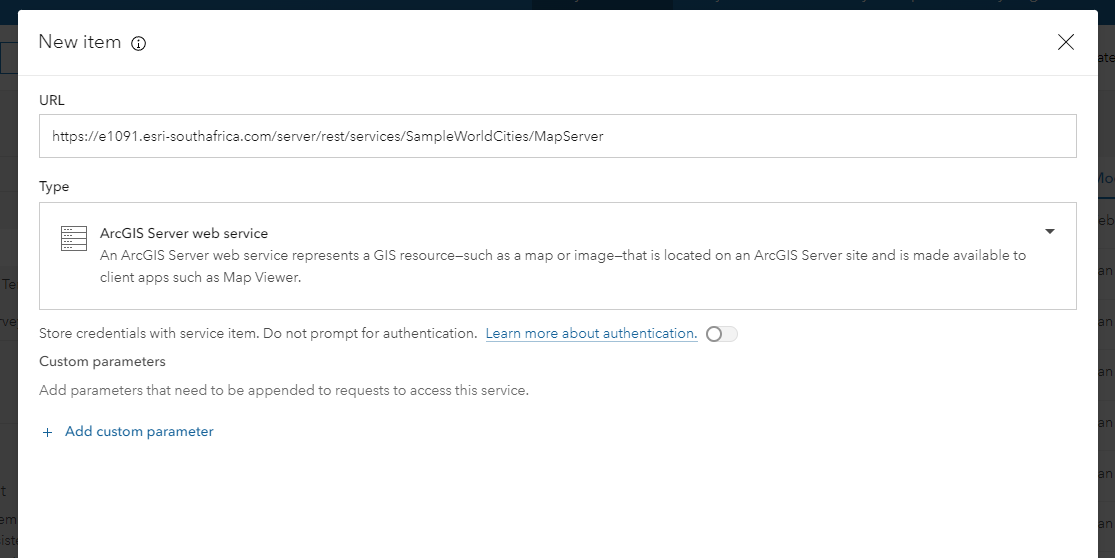
Task: Close the New item dialog
Action: [x=1066, y=42]
